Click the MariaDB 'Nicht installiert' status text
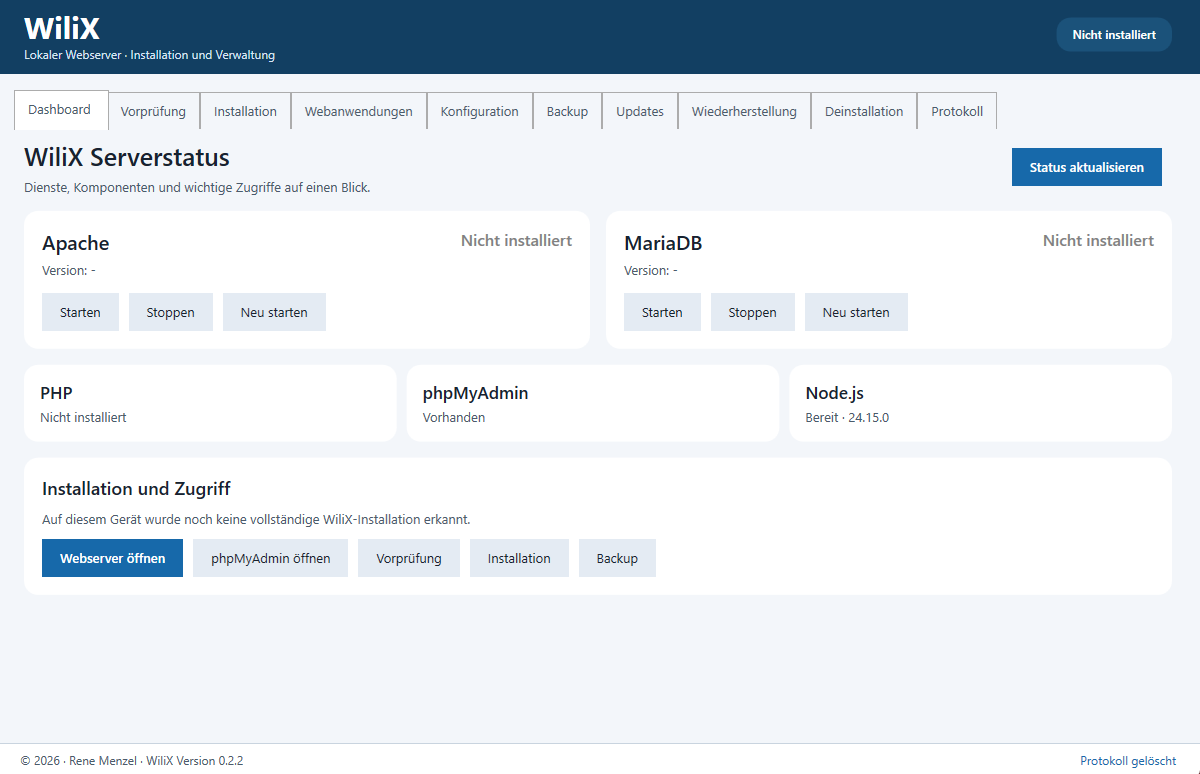 [1098, 240]
